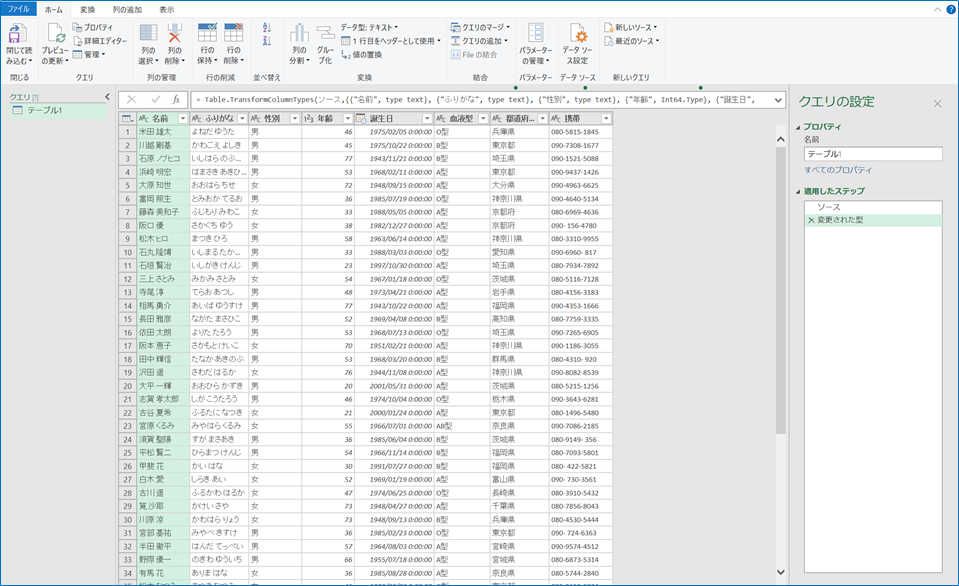Switch to the 表示 tab
The image size is (959, 586).
[x=167, y=10]
